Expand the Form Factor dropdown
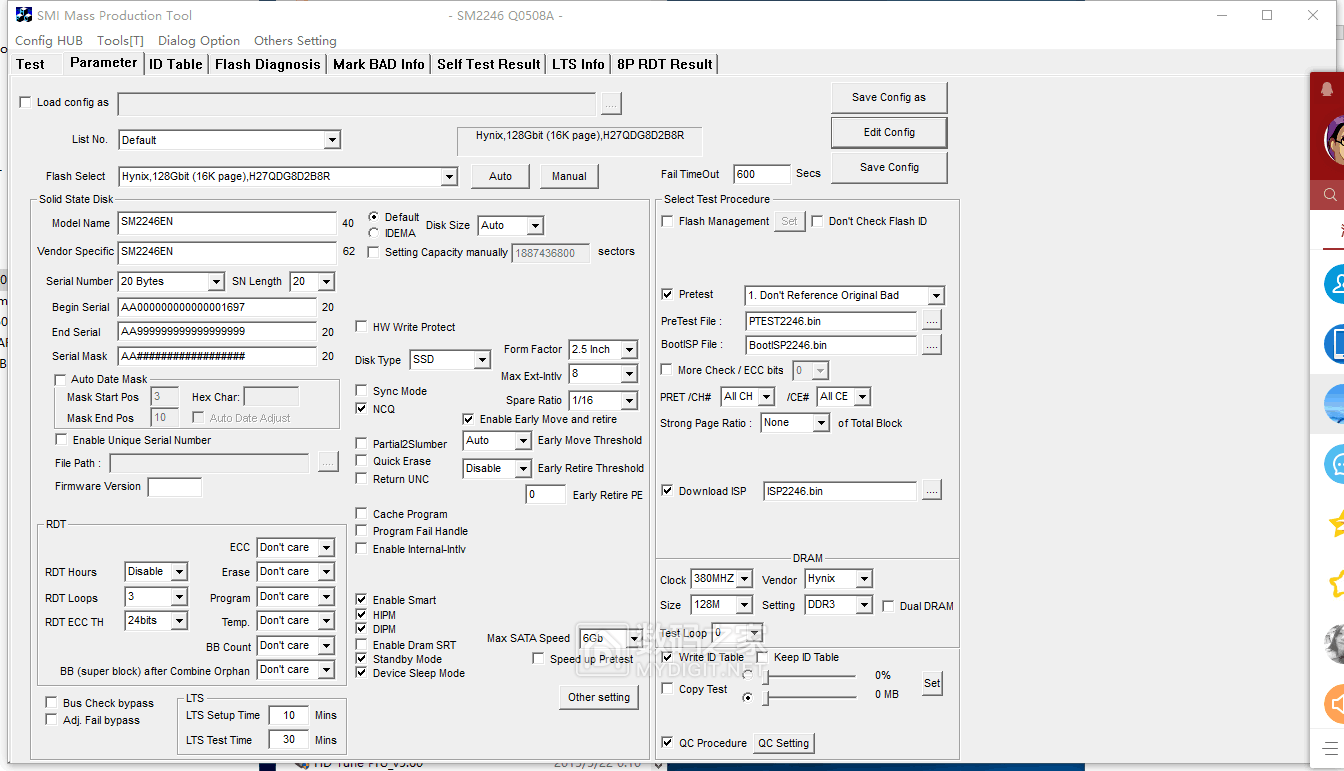Image resolution: width=1344 pixels, height=771 pixels. [629, 350]
